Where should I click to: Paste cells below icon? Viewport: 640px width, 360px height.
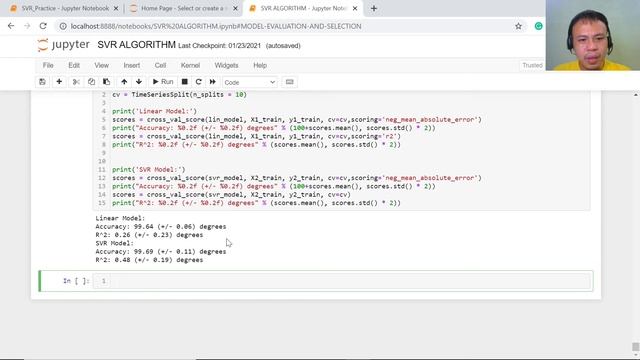[x=107, y=82]
